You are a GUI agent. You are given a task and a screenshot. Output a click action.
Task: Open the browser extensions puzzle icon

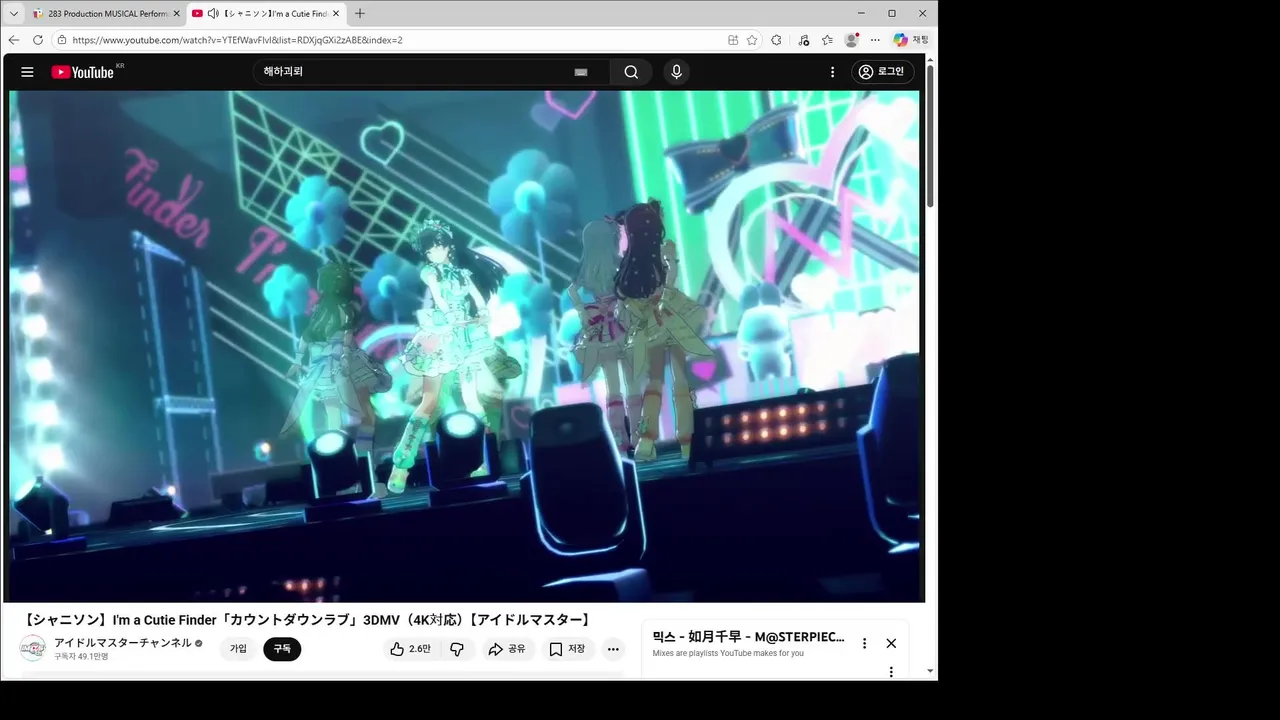pyautogui.click(x=776, y=40)
